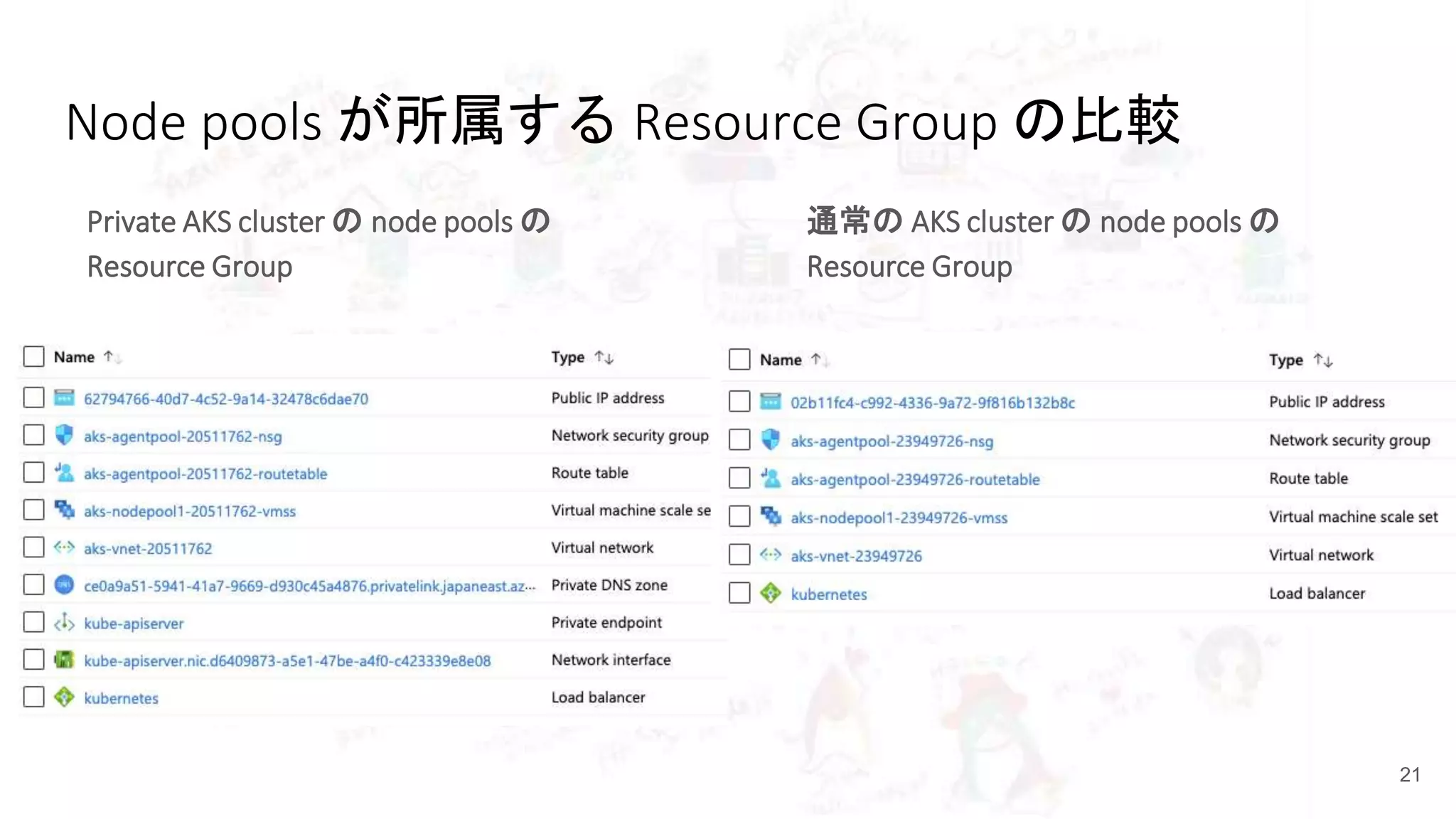Open kubernetes link in left table
Image resolution: width=1456 pixels, height=819 pixels.
click(x=121, y=698)
